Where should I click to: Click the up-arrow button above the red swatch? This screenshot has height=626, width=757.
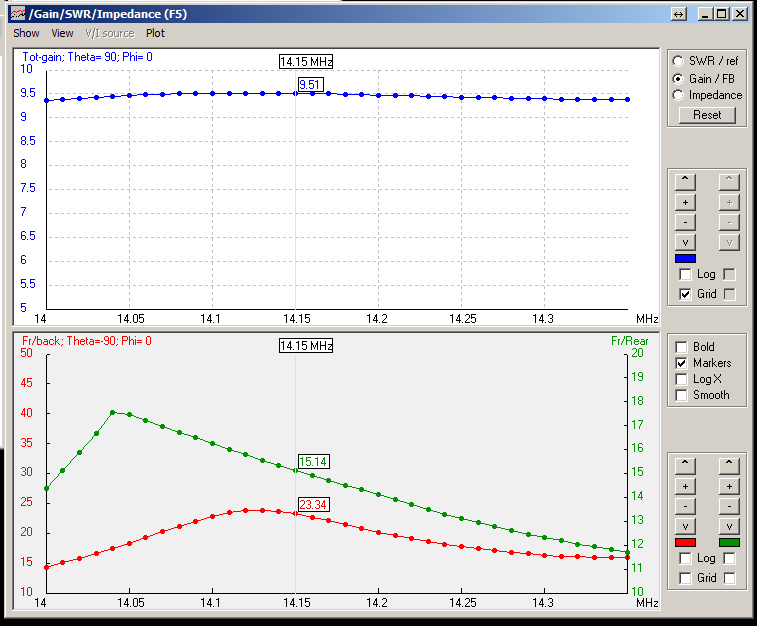(685, 465)
